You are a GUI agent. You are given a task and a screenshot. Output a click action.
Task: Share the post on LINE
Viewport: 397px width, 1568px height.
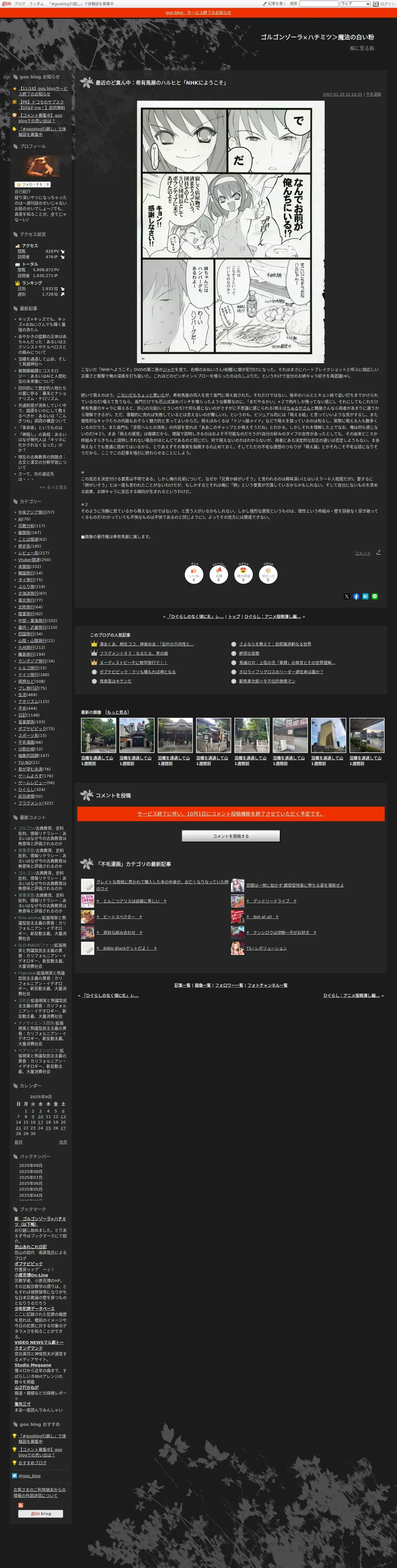(x=374, y=596)
